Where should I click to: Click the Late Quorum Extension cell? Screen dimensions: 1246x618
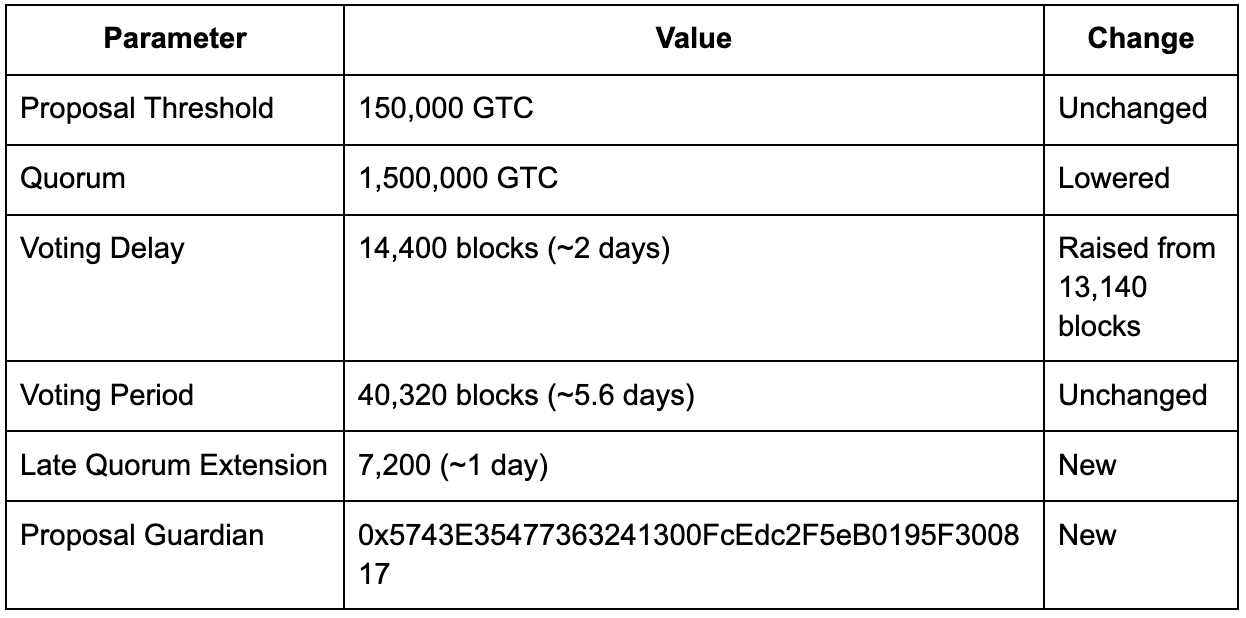pos(174,465)
